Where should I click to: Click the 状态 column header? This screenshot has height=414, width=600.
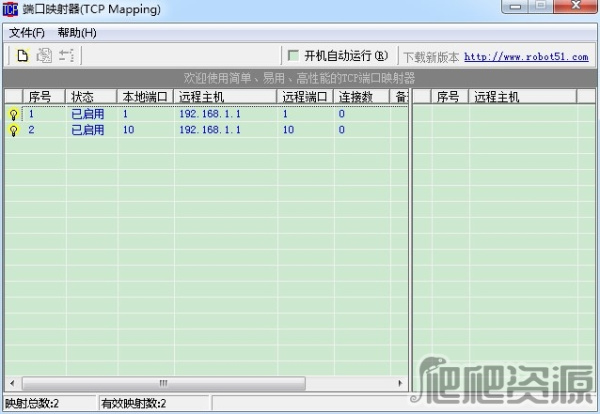click(x=90, y=97)
